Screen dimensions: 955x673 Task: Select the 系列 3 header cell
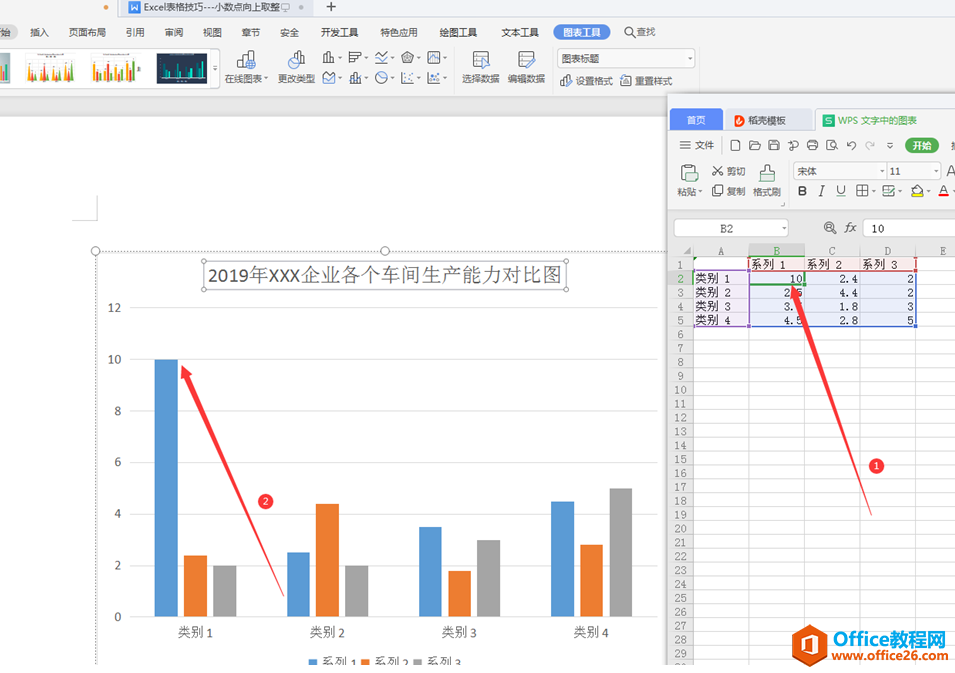887,264
